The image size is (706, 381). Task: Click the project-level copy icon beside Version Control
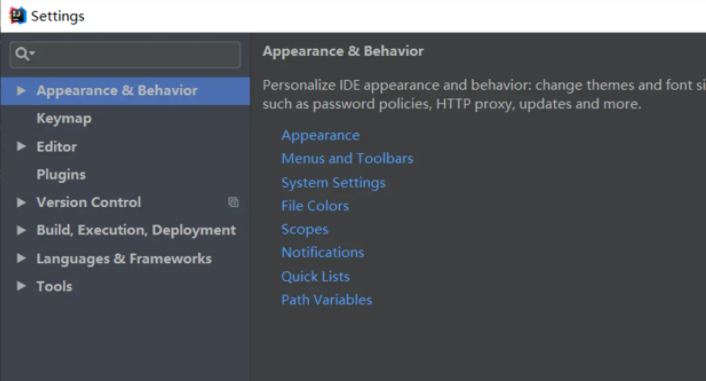(233, 202)
